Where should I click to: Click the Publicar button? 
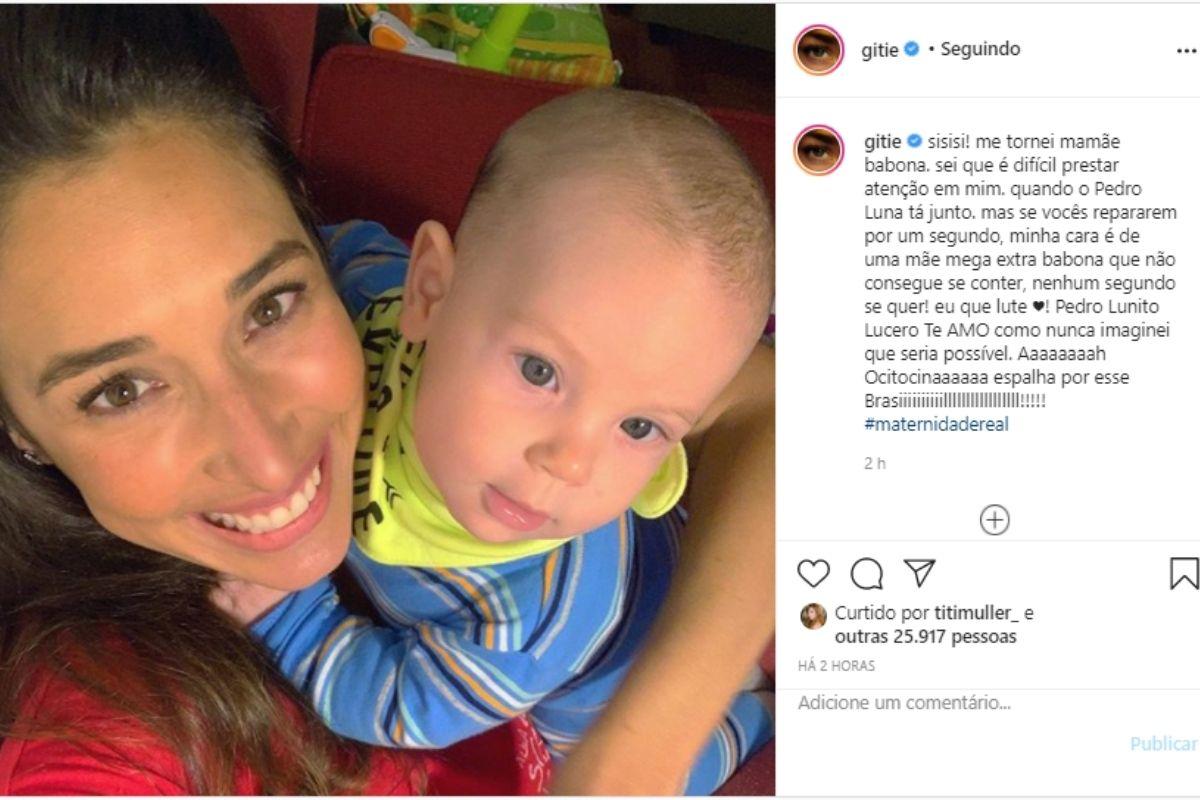point(1164,743)
